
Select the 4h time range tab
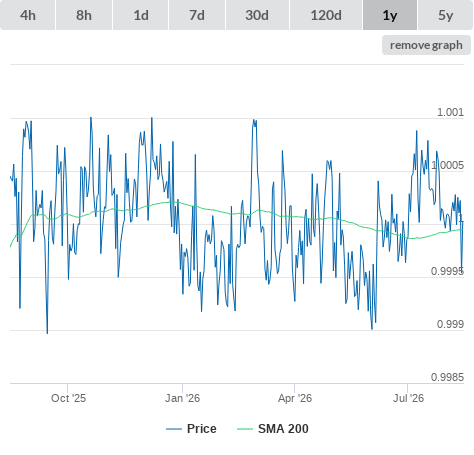(x=27, y=15)
